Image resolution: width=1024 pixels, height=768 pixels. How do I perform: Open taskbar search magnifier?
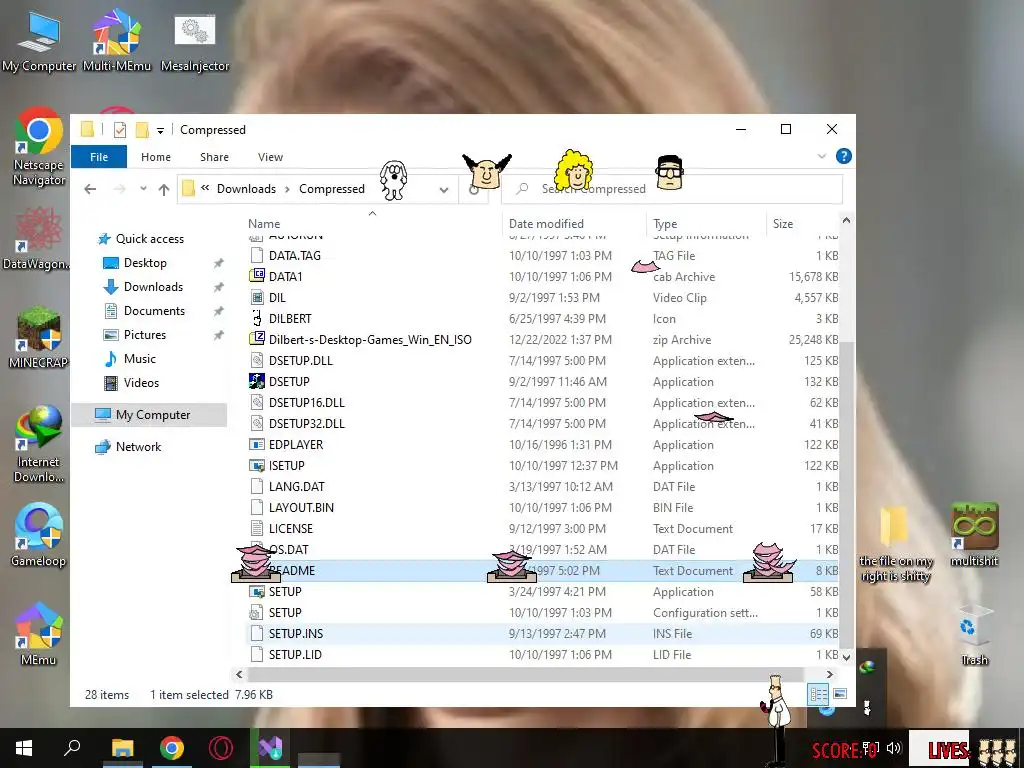click(72, 748)
